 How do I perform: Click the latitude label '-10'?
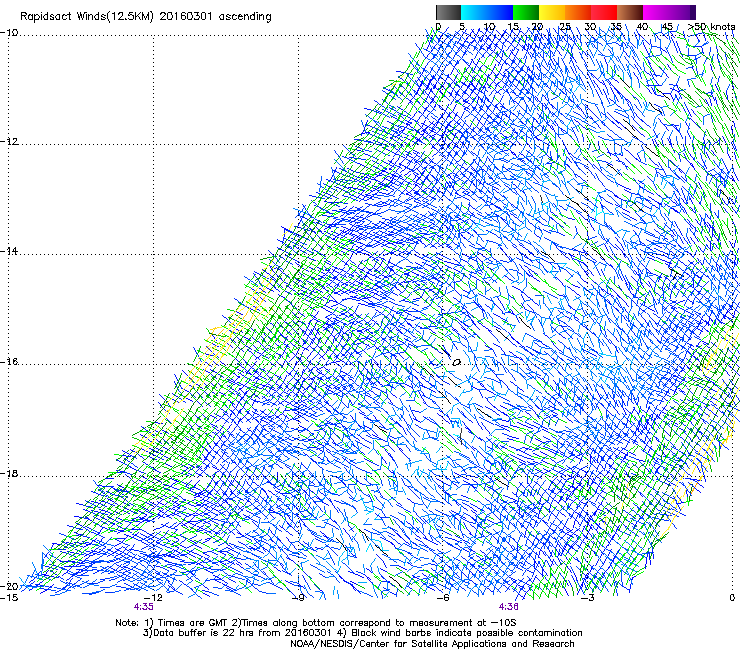(10, 33)
